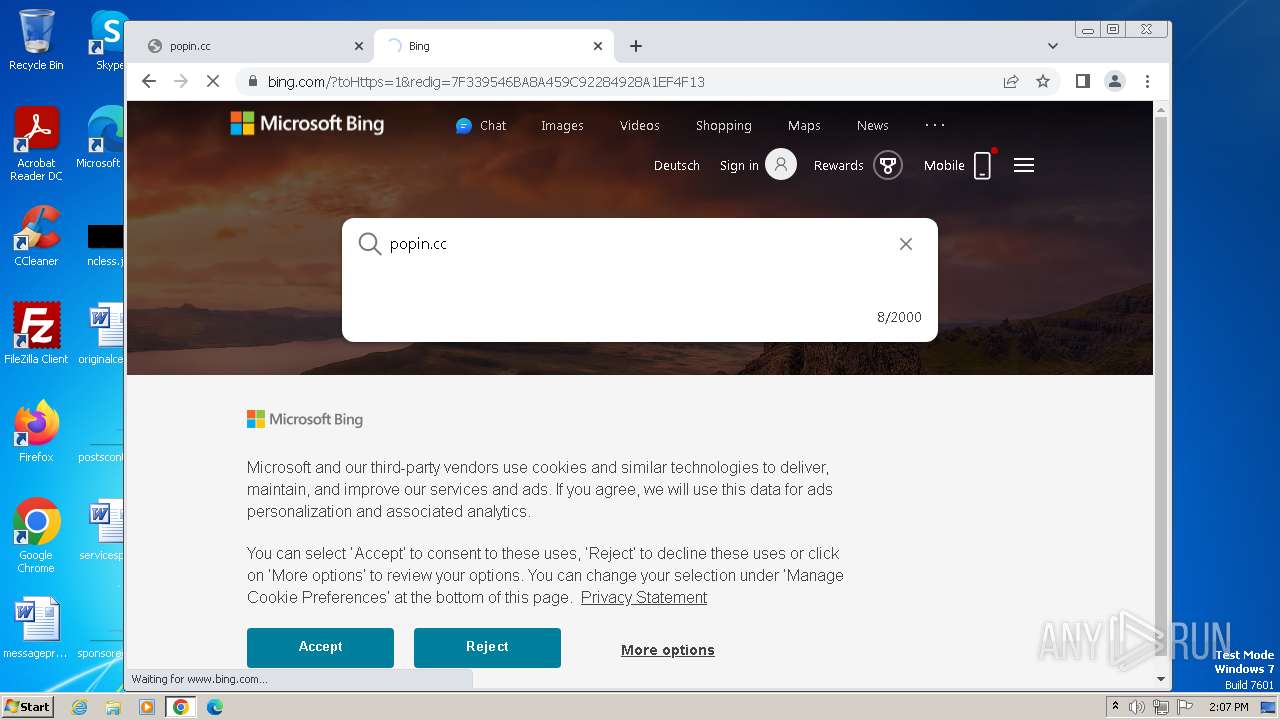This screenshot has width=1280, height=720.
Task: Open Rewards trophy icon
Action: coord(887,165)
